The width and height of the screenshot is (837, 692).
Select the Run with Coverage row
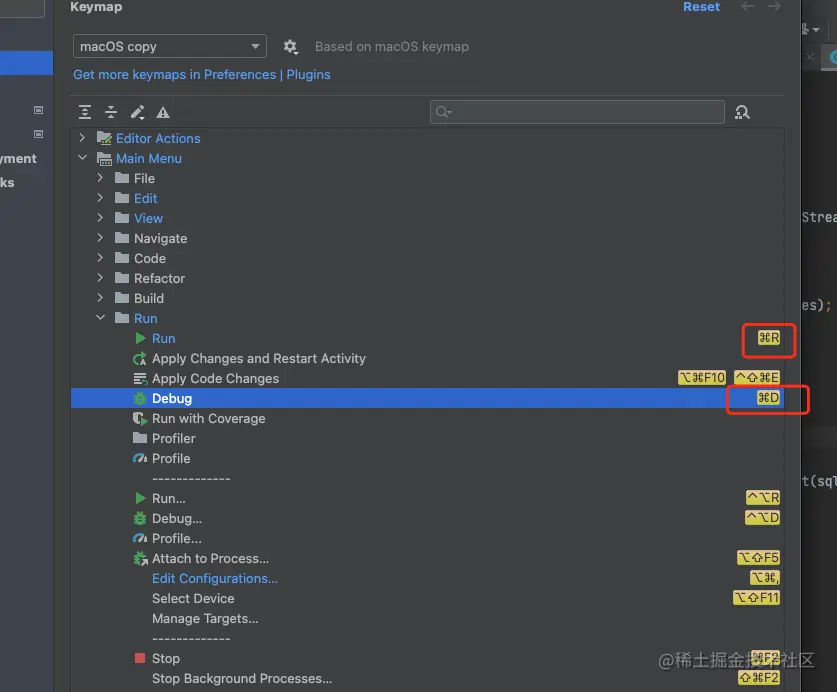tap(427, 419)
